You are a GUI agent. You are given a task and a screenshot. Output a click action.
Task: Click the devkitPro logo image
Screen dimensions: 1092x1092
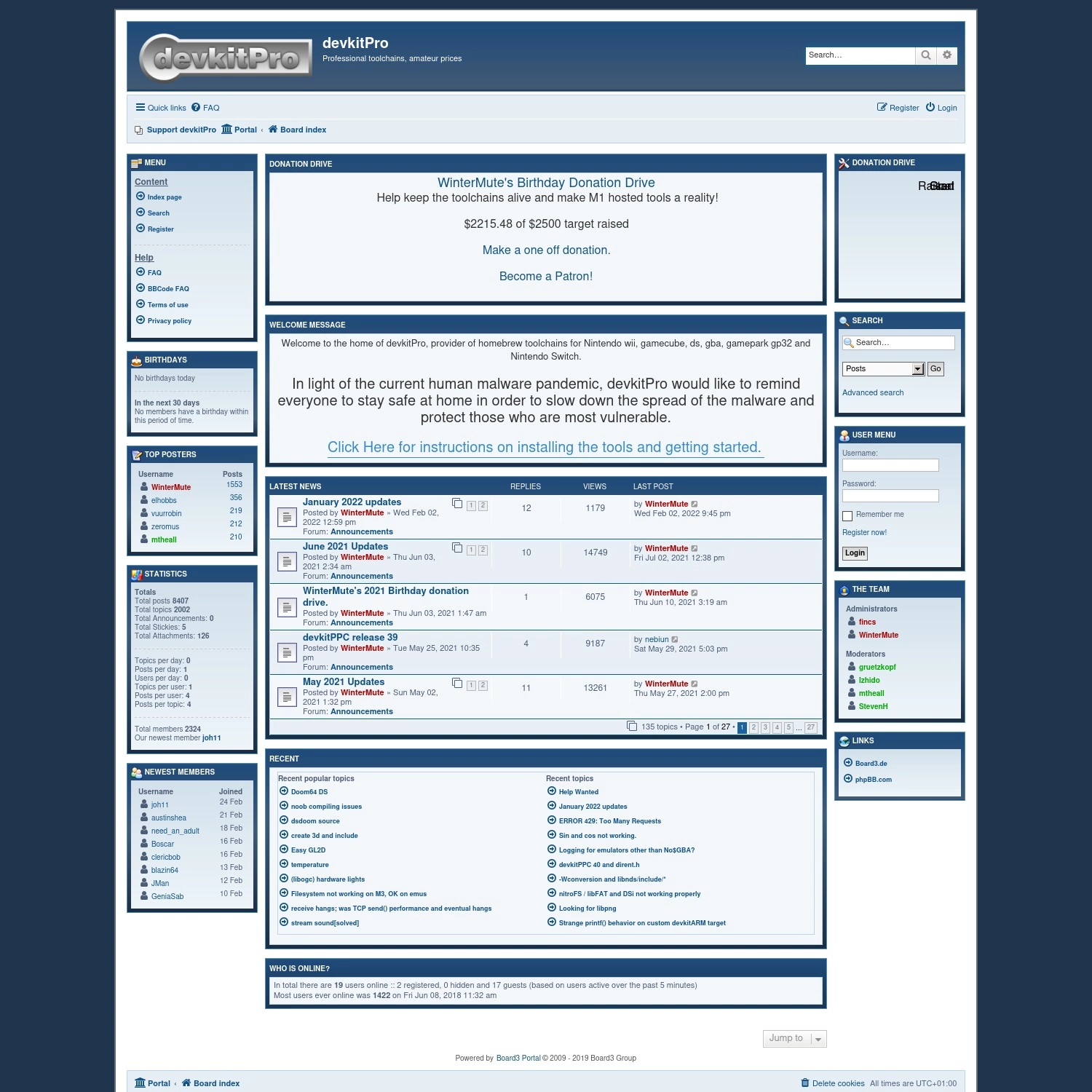(x=225, y=57)
